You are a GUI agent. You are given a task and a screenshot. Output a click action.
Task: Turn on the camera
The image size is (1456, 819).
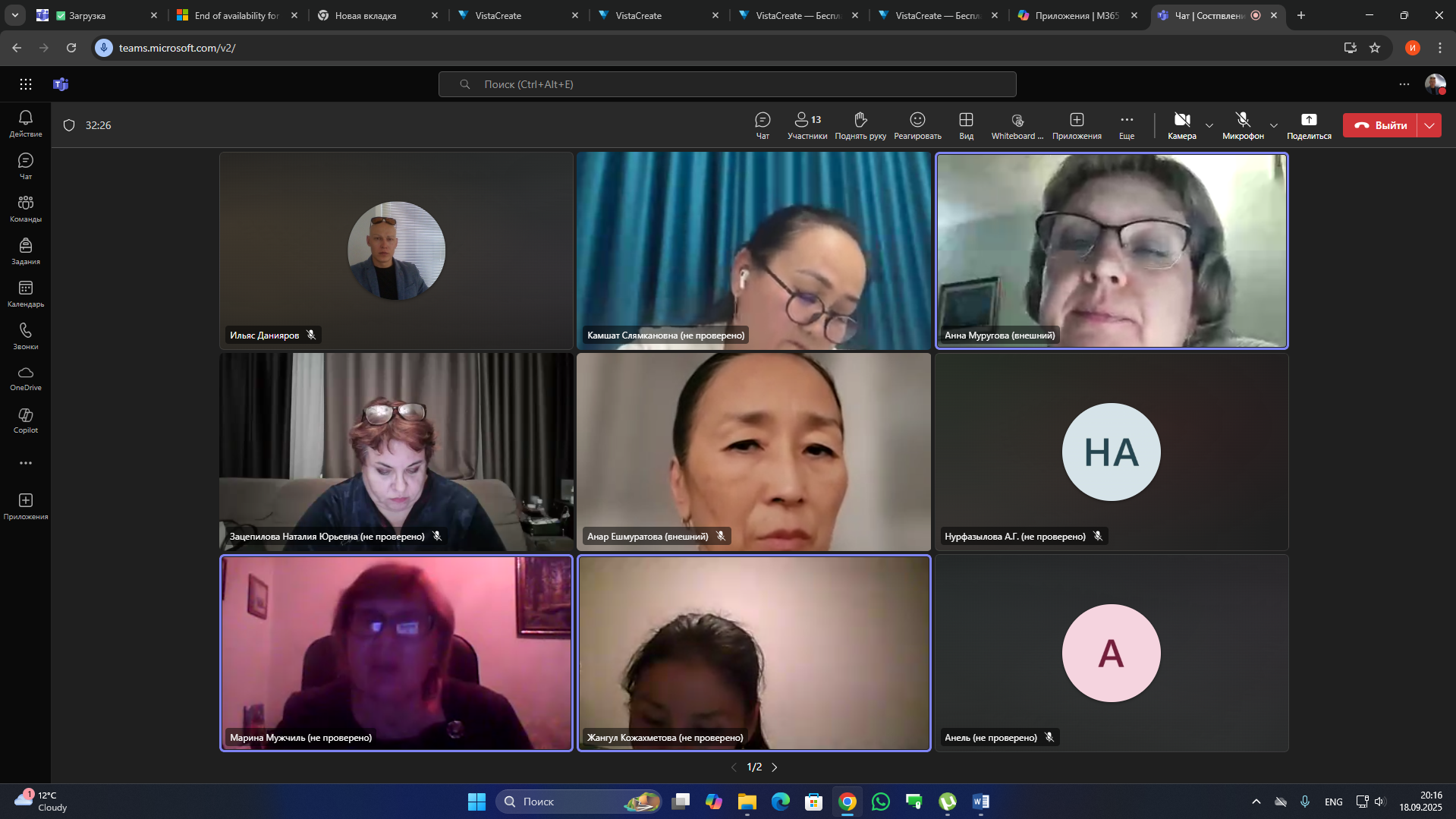pyautogui.click(x=1181, y=125)
